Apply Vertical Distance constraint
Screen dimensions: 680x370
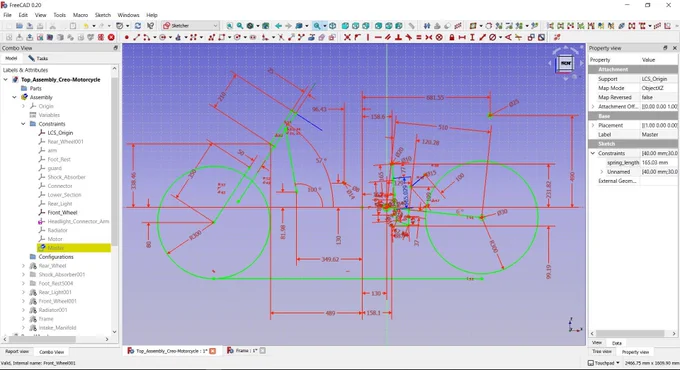point(472,37)
